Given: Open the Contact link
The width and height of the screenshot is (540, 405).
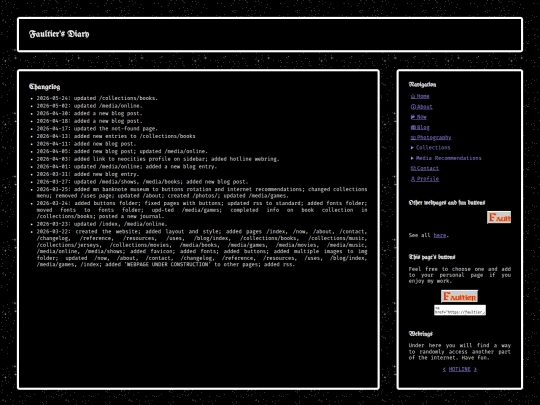Looking at the screenshot, I should (x=425, y=168).
